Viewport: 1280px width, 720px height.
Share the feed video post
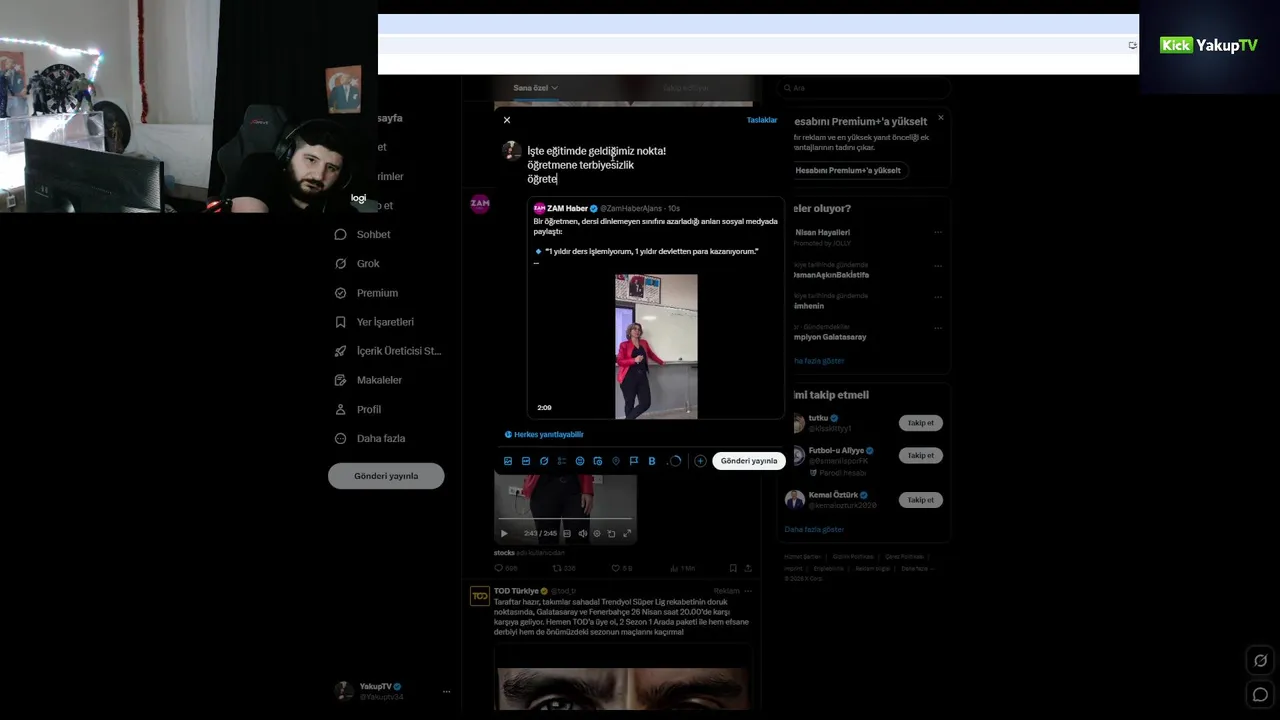(748, 568)
